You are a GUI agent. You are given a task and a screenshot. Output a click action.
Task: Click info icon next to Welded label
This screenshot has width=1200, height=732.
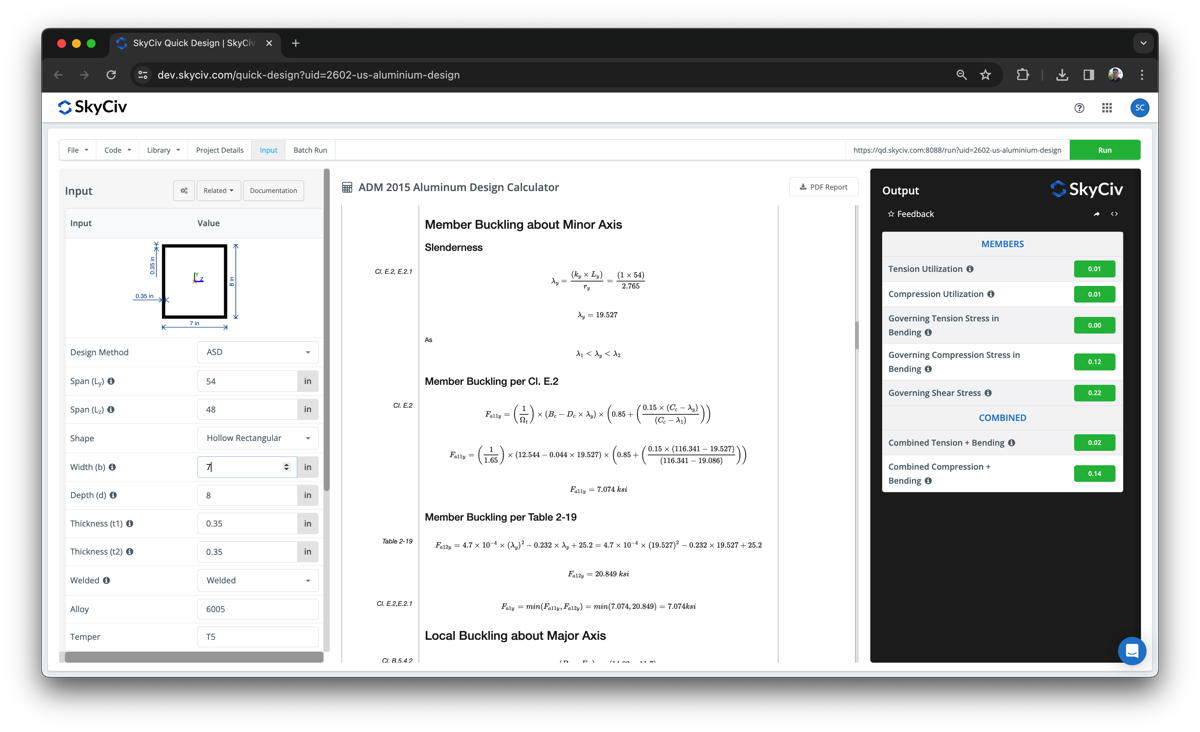click(x=106, y=580)
